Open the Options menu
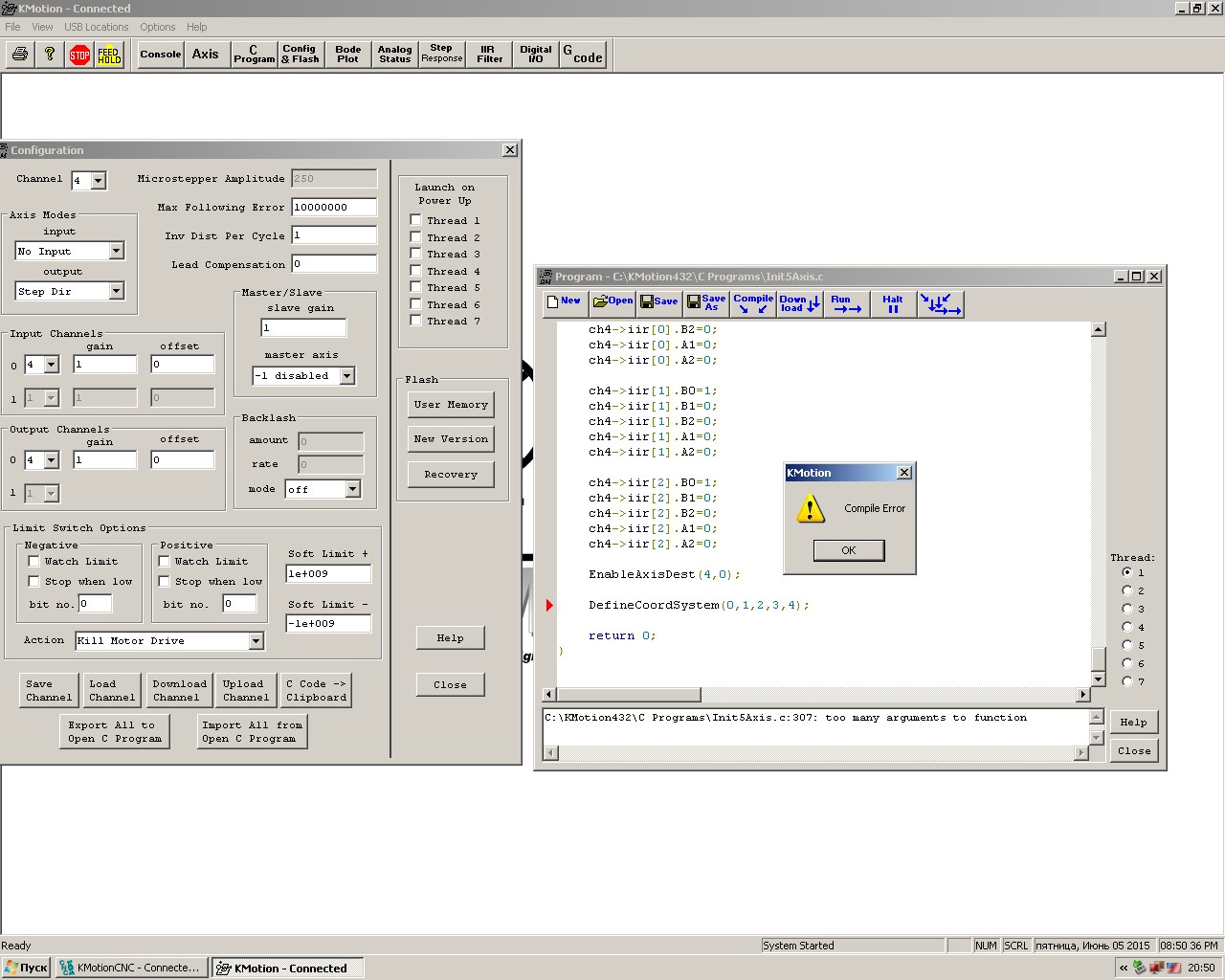 pyautogui.click(x=157, y=27)
